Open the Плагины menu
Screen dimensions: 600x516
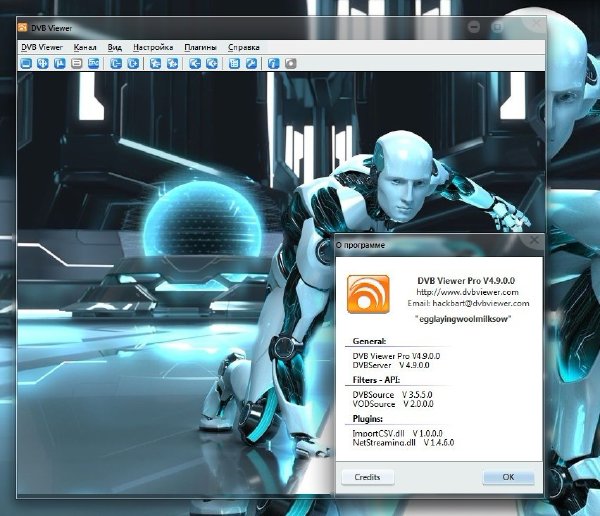click(x=201, y=47)
